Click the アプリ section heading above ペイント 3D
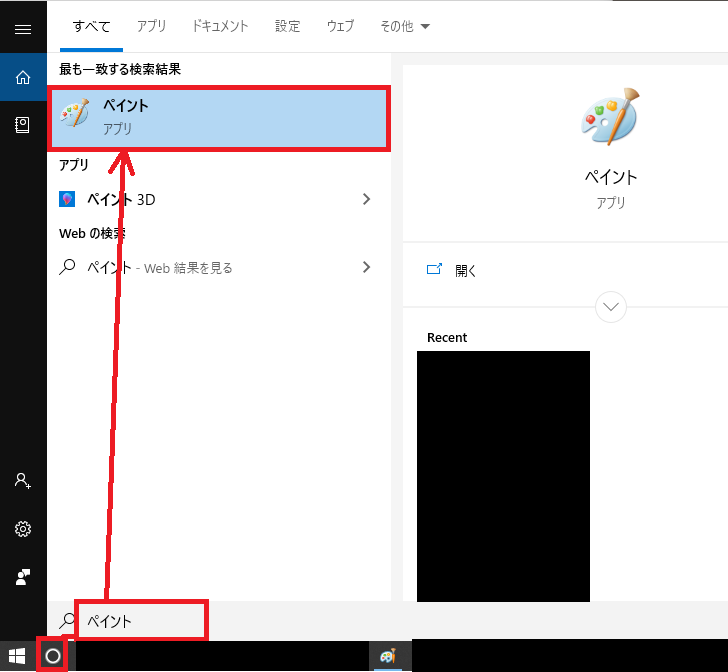This screenshot has width=728, height=672. [x=73, y=165]
